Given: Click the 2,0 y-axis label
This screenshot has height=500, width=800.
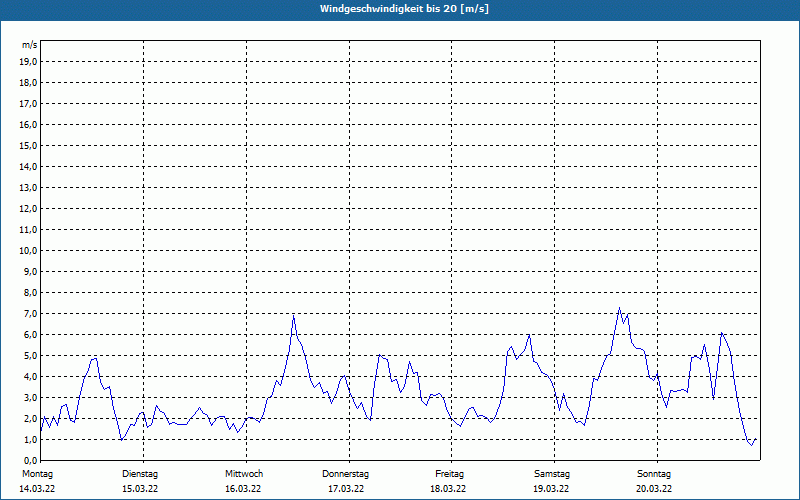Looking at the screenshot, I should tap(30, 418).
